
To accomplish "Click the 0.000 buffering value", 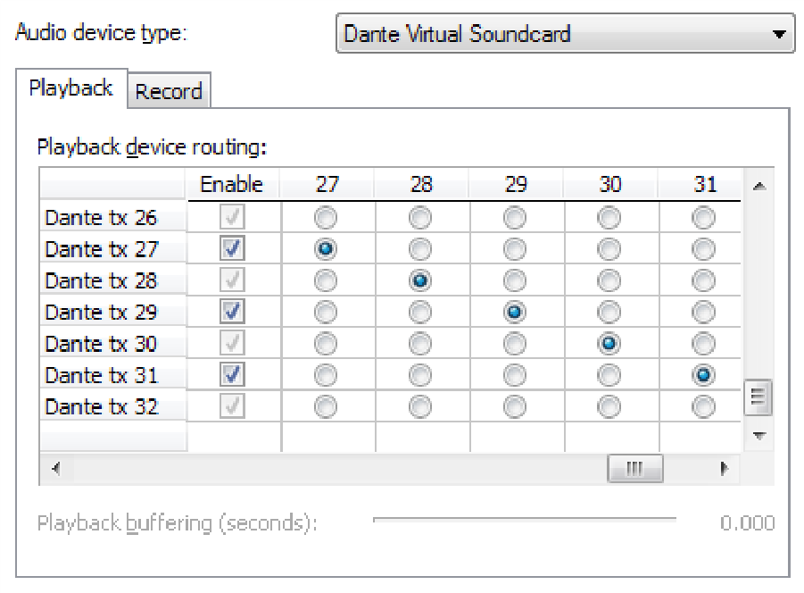I will pyautogui.click(x=747, y=523).
